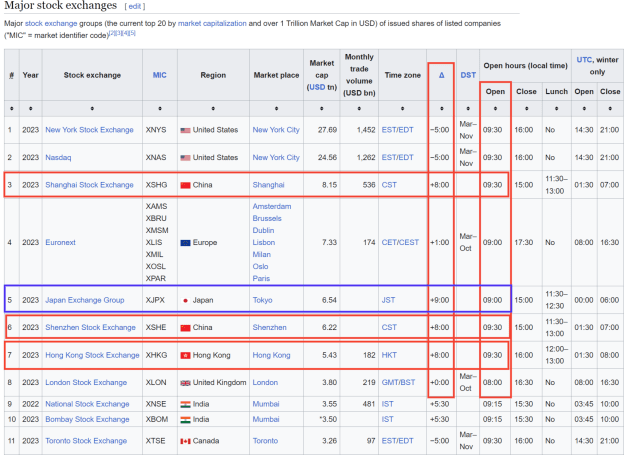The image size is (625, 455).
Task: Open Japan Exchange Group link
Action: pos(85,300)
